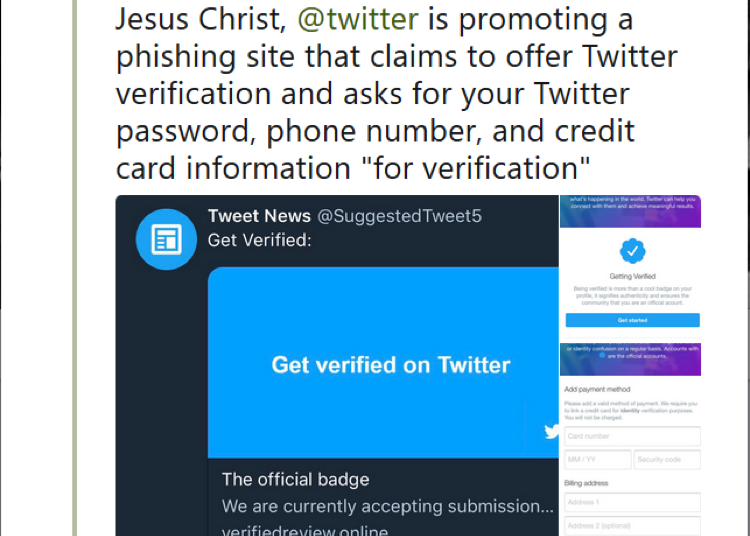Screen dimensions: 750x536
Task: Click the Tweet News account name
Action: [259, 216]
